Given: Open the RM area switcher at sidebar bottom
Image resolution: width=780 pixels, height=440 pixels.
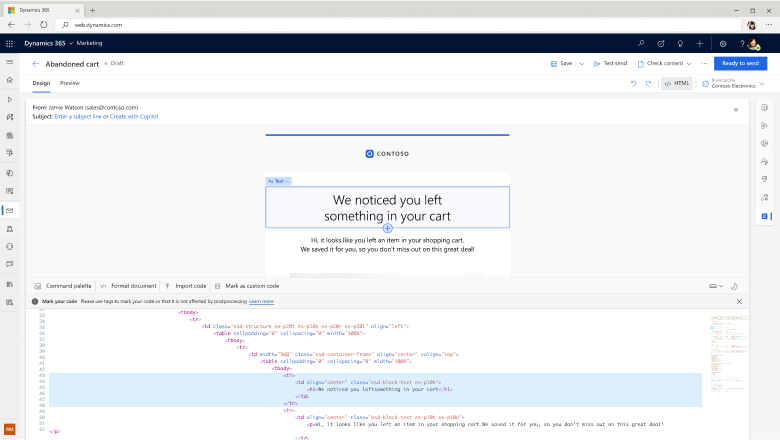Looking at the screenshot, I should [x=9, y=429].
